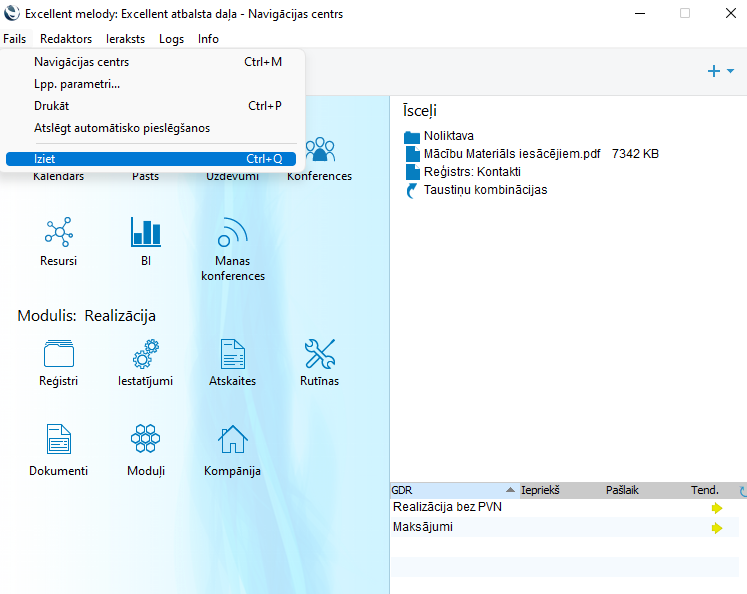Expand the plus dropdown arrow
Screen dimensions: 747x594
click(x=731, y=72)
